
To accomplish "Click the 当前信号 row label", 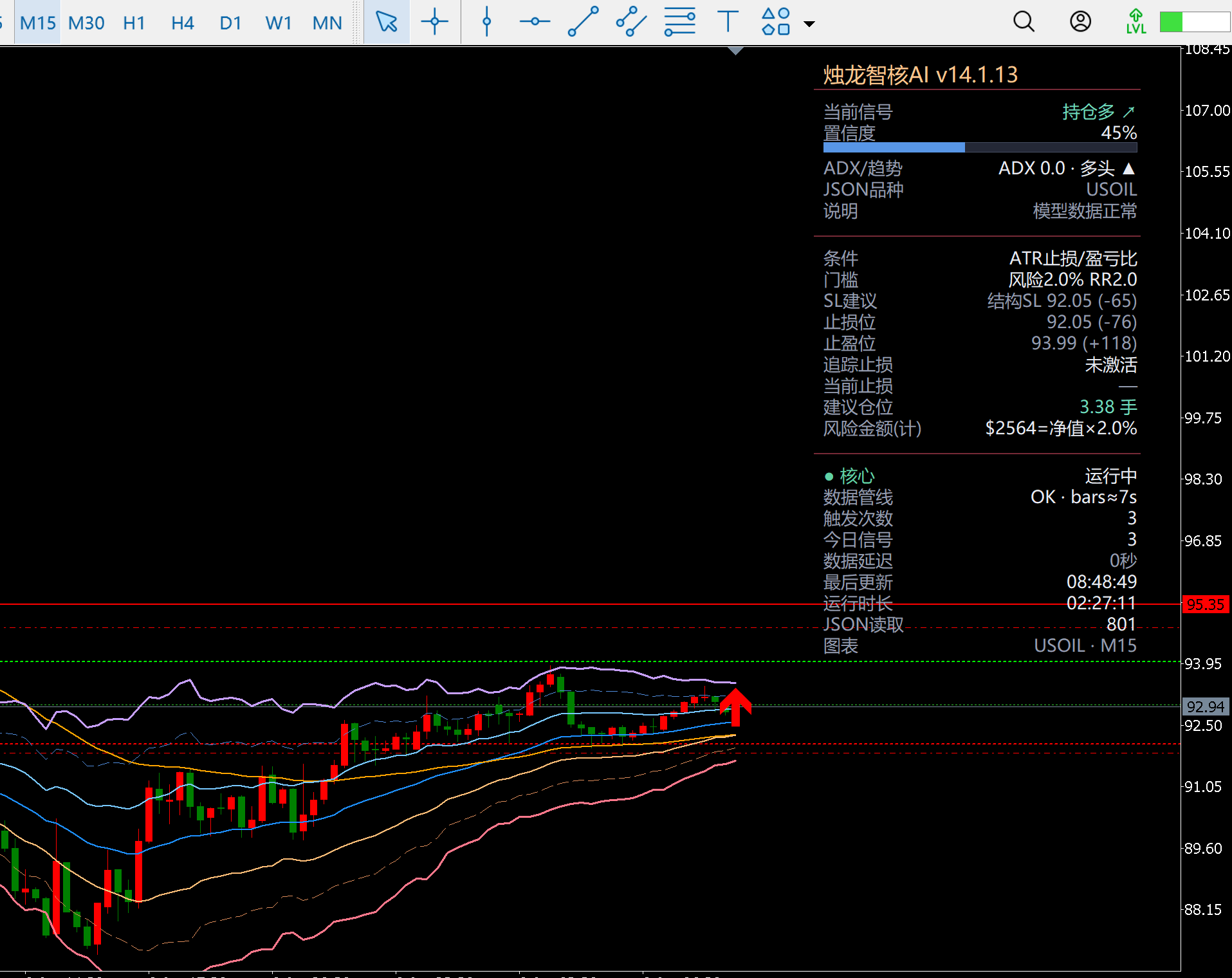I will click(858, 112).
